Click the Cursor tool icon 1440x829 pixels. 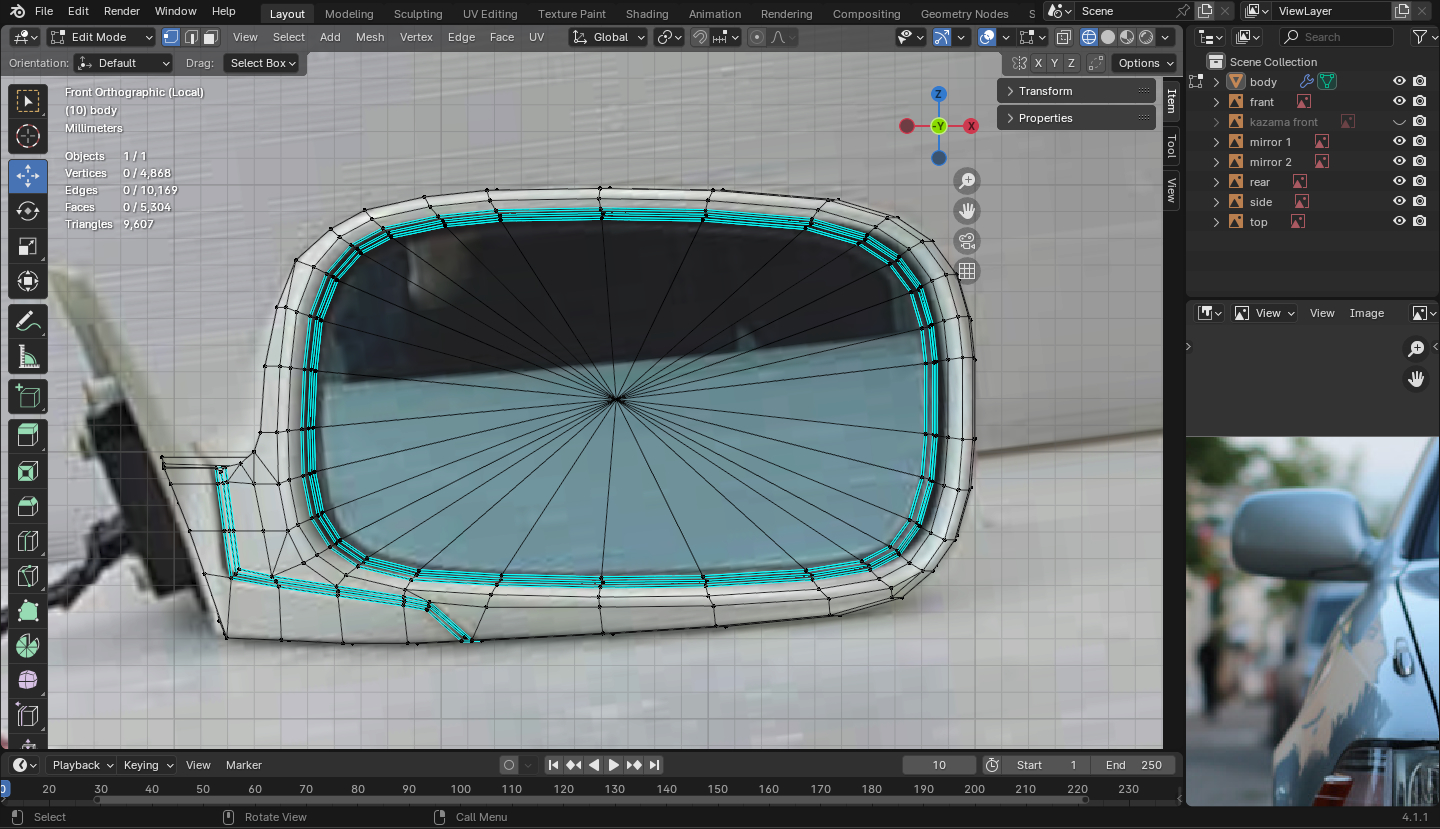point(28,137)
